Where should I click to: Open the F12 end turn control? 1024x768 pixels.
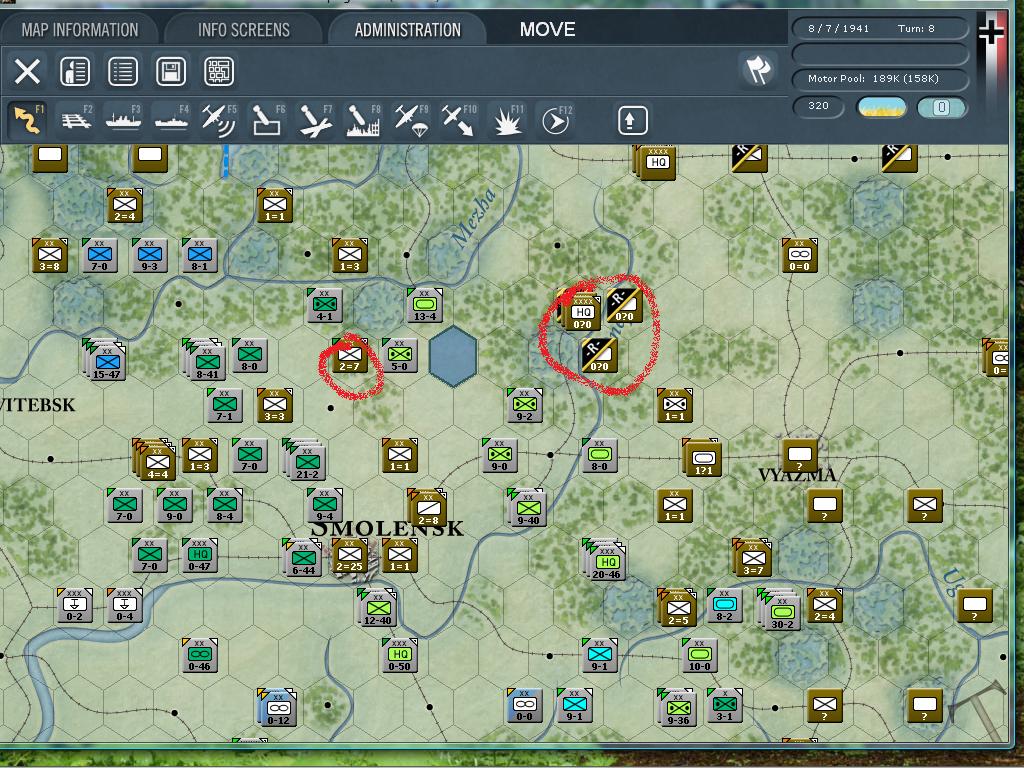[556, 119]
